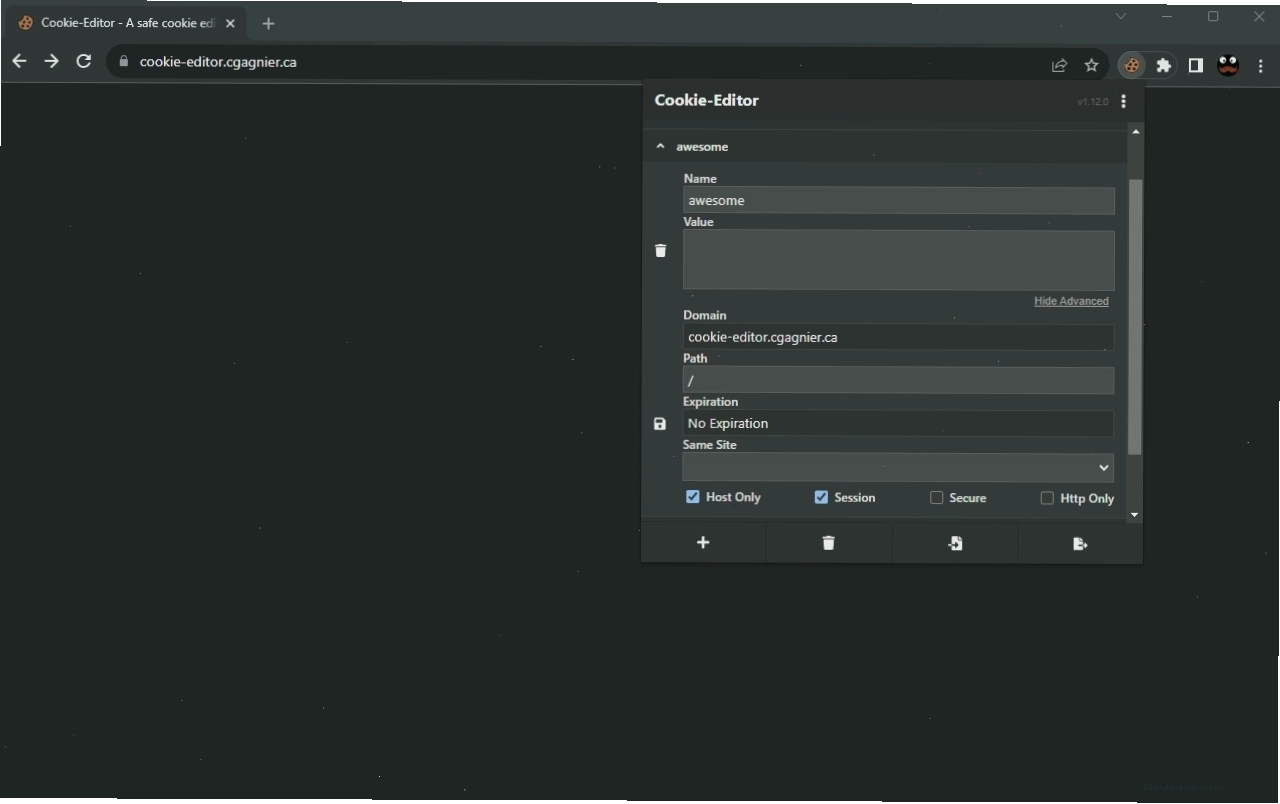This screenshot has height=804, width=1280.
Task: Click the export cookies icon
Action: [1080, 543]
